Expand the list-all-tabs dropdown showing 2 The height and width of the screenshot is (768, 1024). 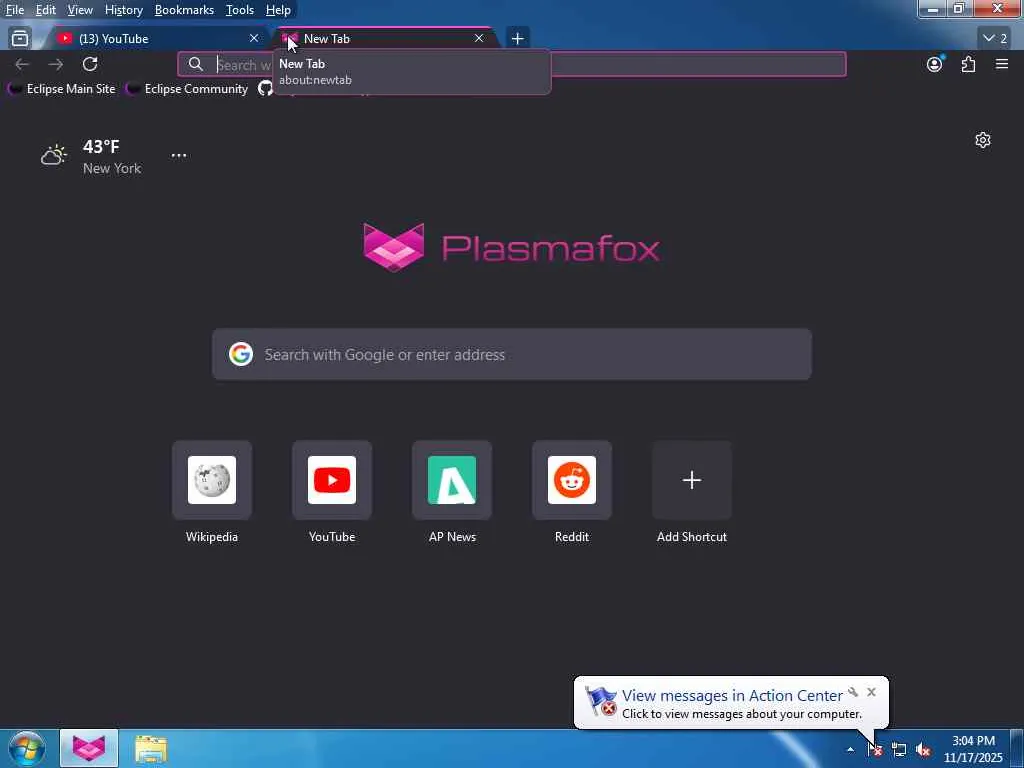pyautogui.click(x=995, y=39)
